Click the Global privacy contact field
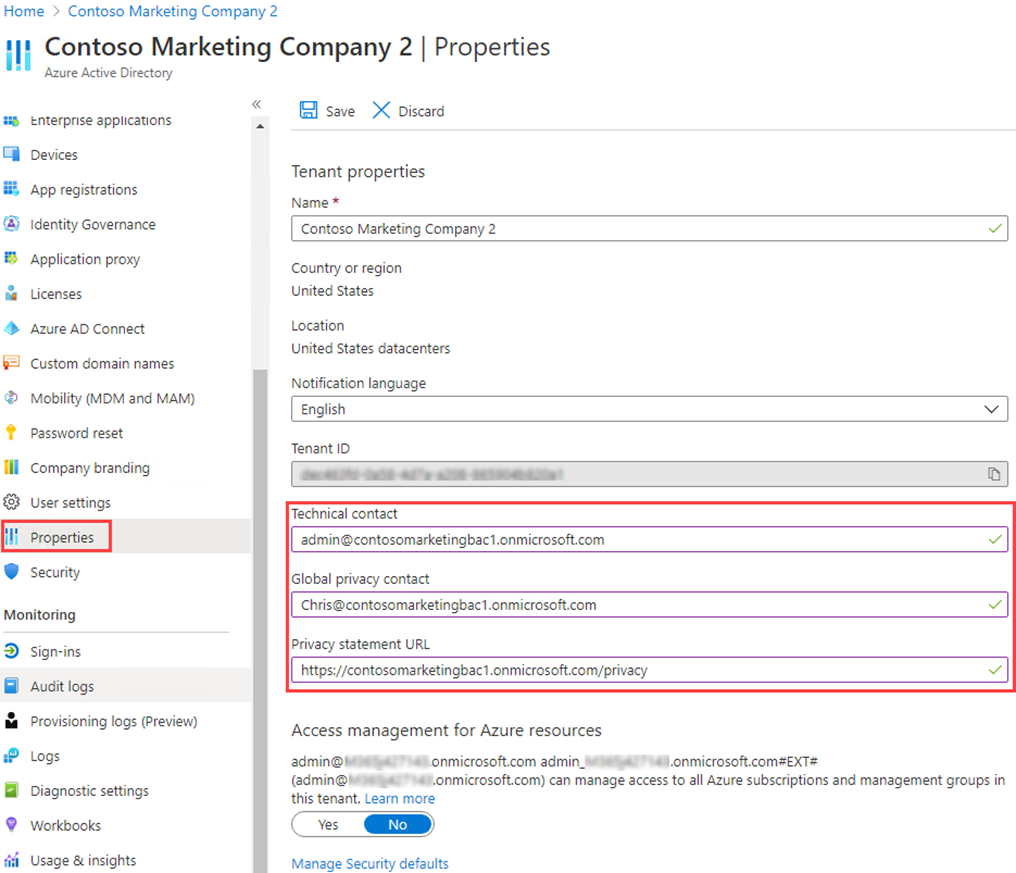The height and width of the screenshot is (873, 1016). (x=649, y=605)
